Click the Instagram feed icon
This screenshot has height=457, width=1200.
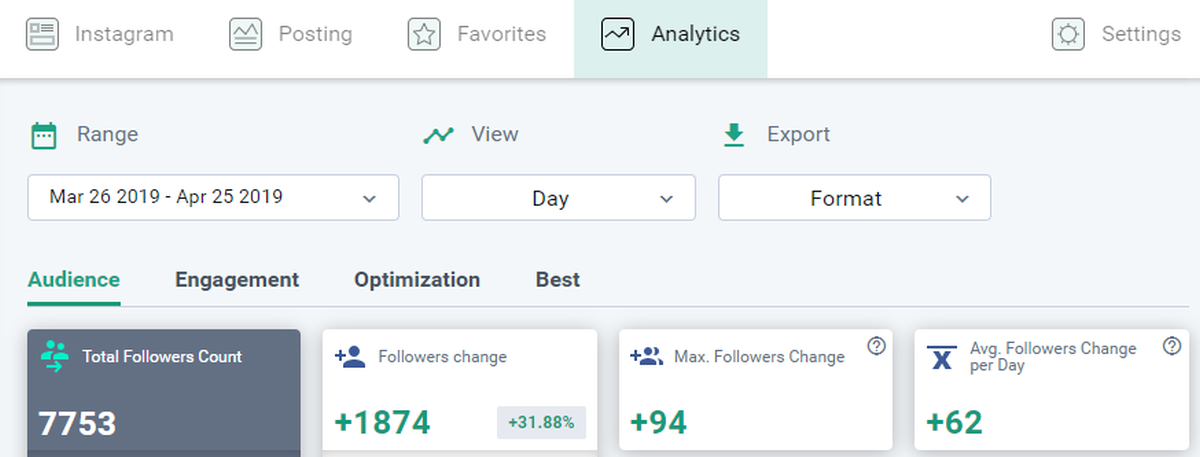point(42,34)
